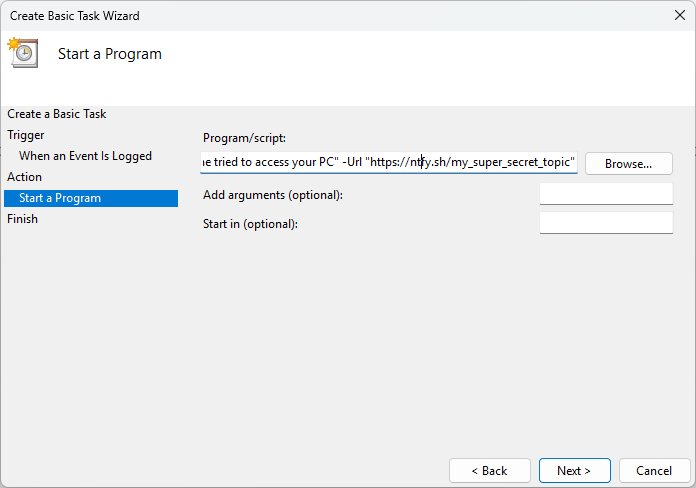Click the Create Basic Task Wizard title bar
Viewport: 696px width, 488px height.
point(300,15)
